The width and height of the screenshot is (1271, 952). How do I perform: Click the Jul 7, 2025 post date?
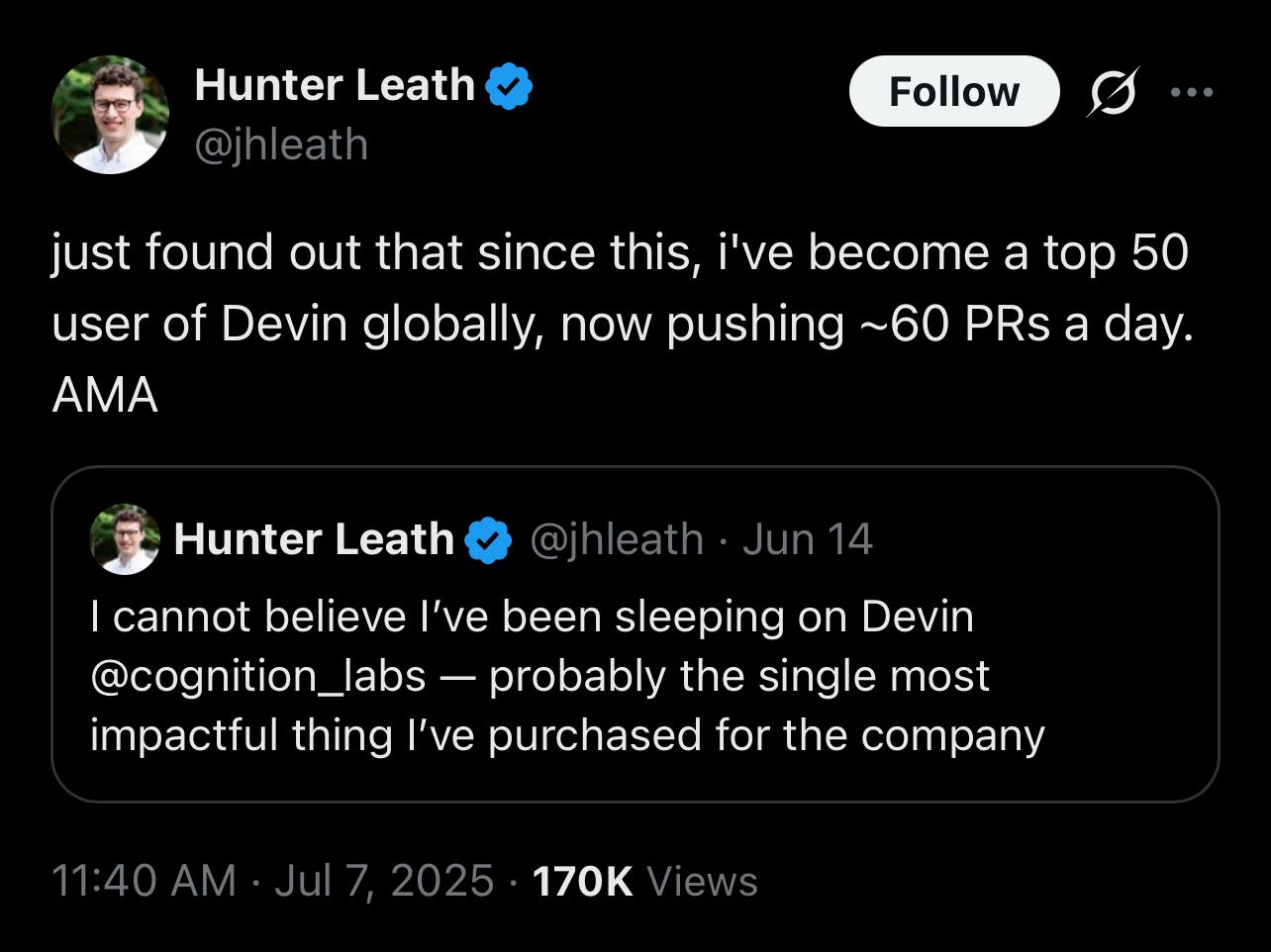coord(384,880)
